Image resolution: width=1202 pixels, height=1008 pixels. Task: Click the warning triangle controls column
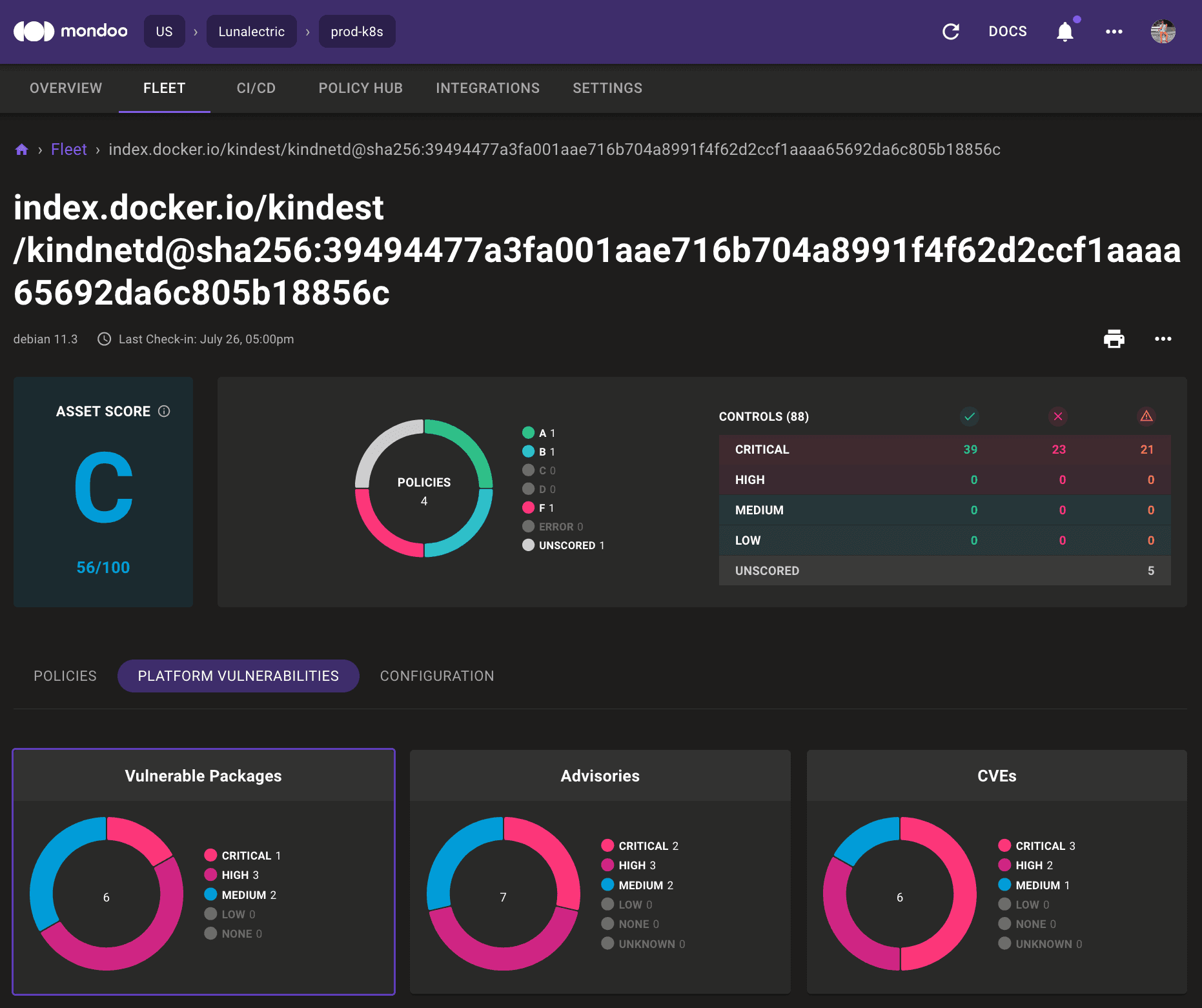coord(1146,416)
